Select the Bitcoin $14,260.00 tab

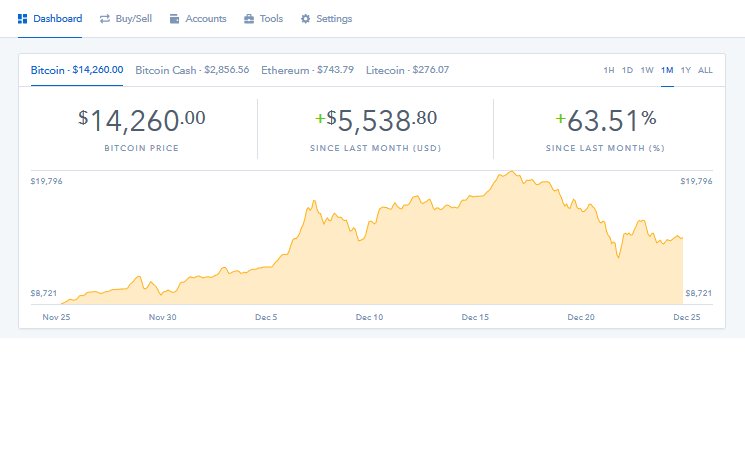point(77,70)
